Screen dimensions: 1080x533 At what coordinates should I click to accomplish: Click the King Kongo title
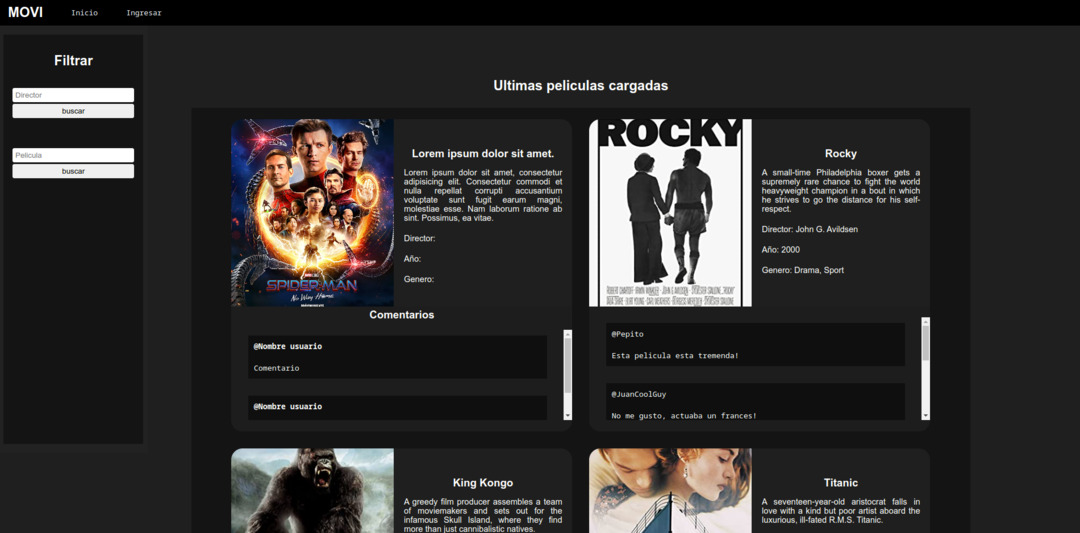point(483,483)
